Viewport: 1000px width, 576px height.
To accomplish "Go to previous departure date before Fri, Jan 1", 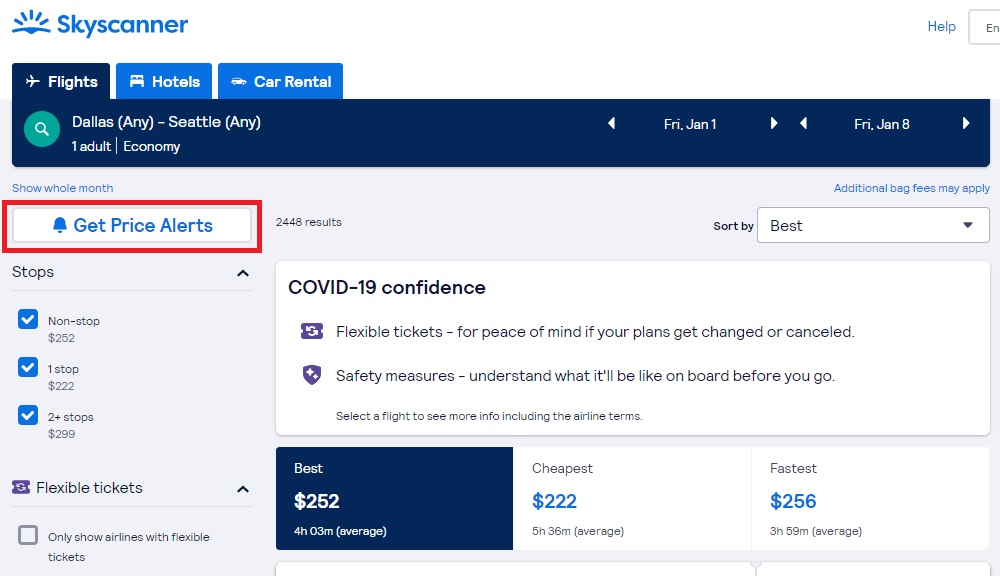I will click(x=612, y=123).
